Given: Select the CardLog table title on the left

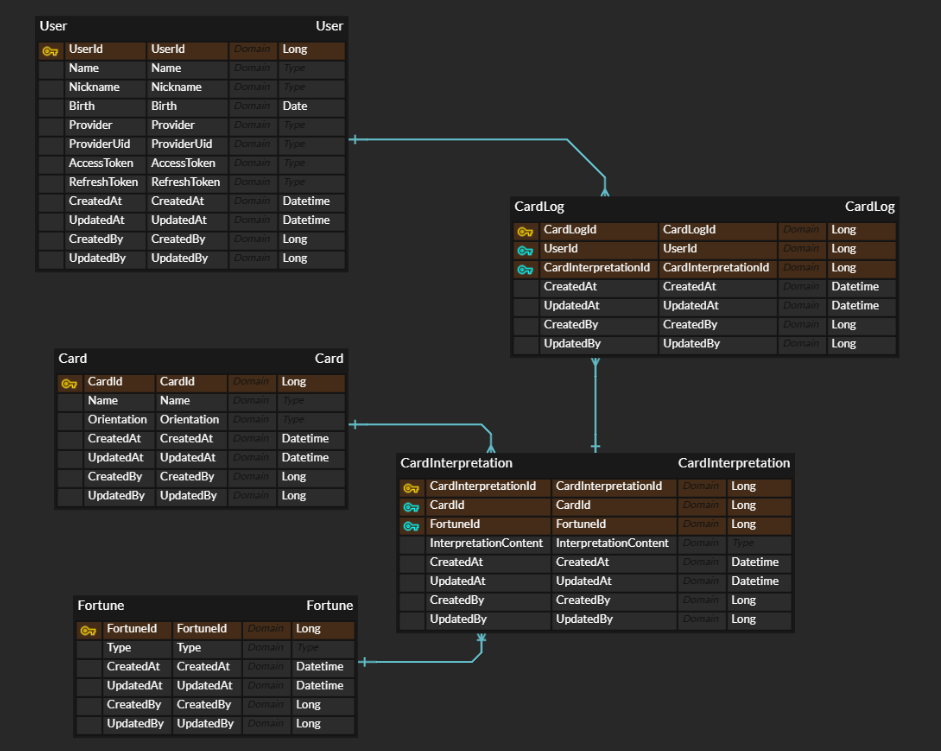Looking at the screenshot, I should tap(539, 207).
